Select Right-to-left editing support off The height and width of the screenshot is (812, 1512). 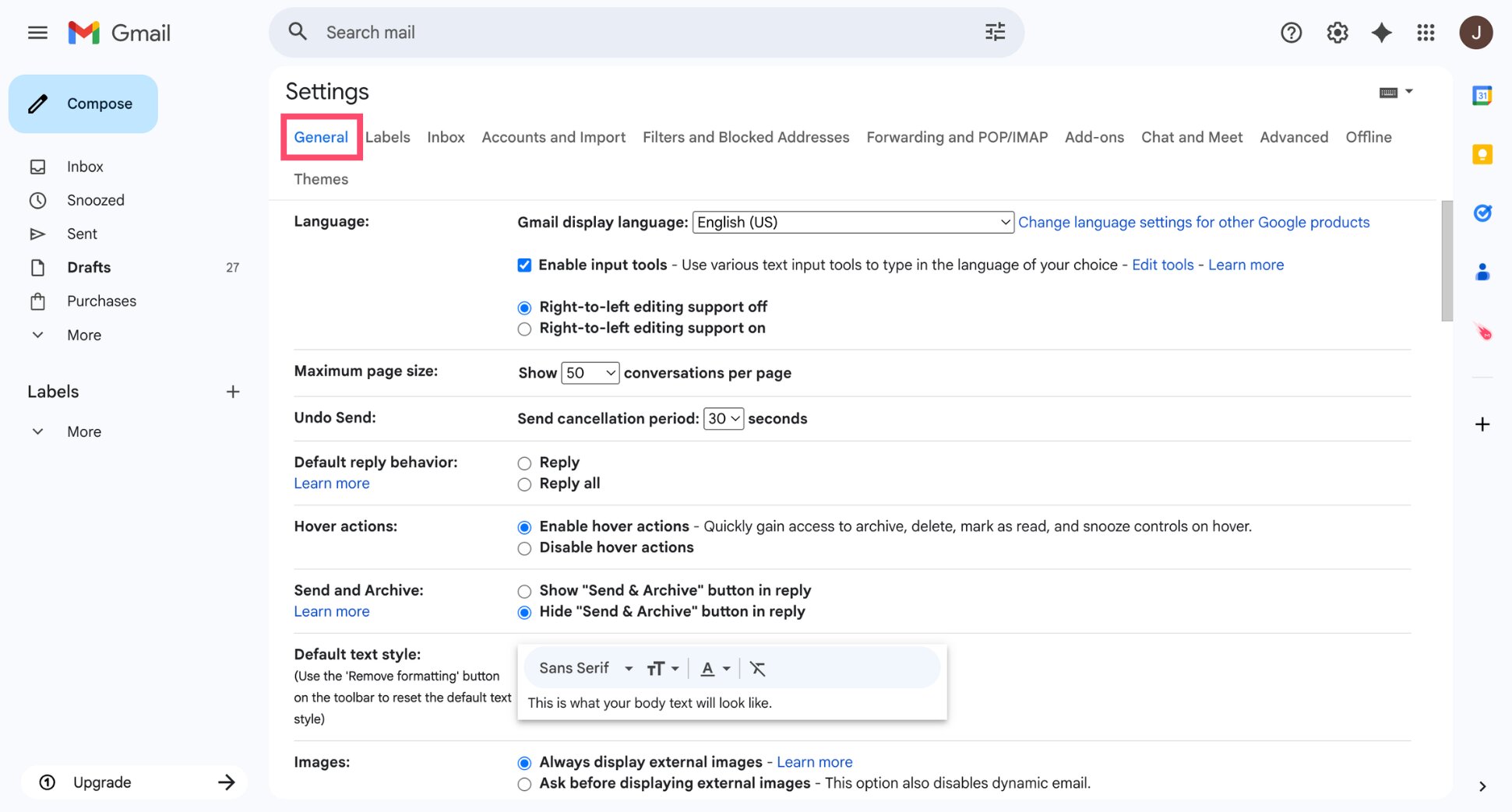click(524, 308)
